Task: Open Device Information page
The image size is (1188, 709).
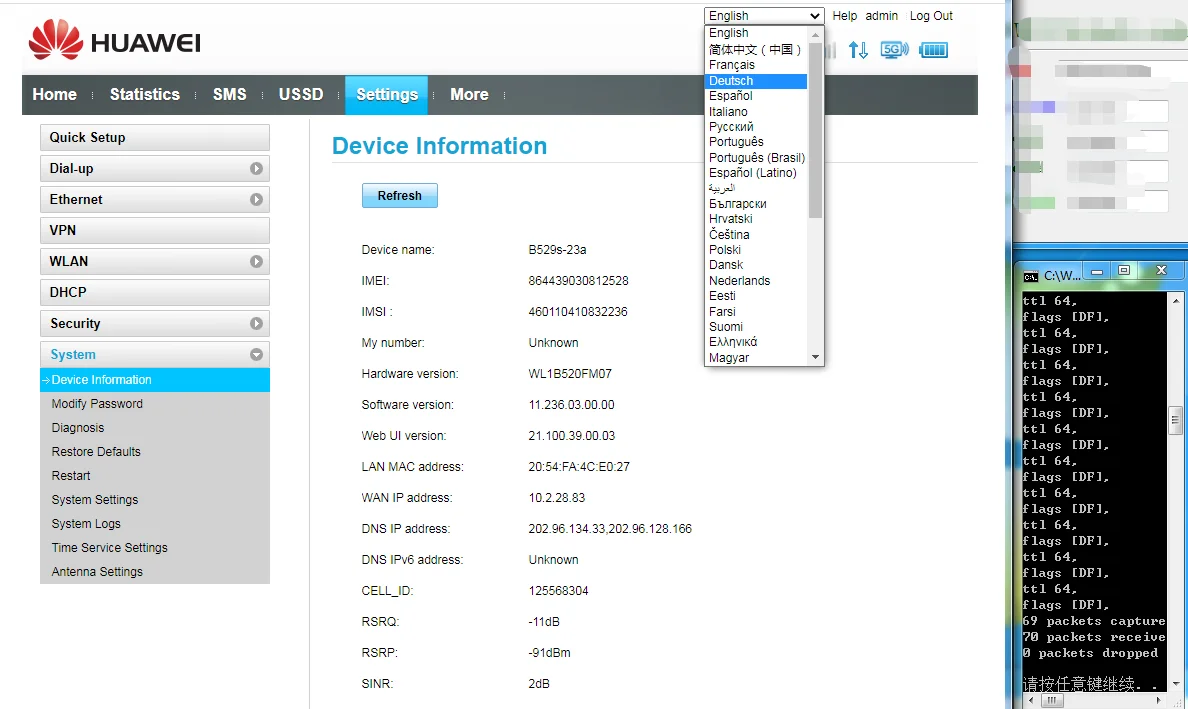Action: pos(155,379)
